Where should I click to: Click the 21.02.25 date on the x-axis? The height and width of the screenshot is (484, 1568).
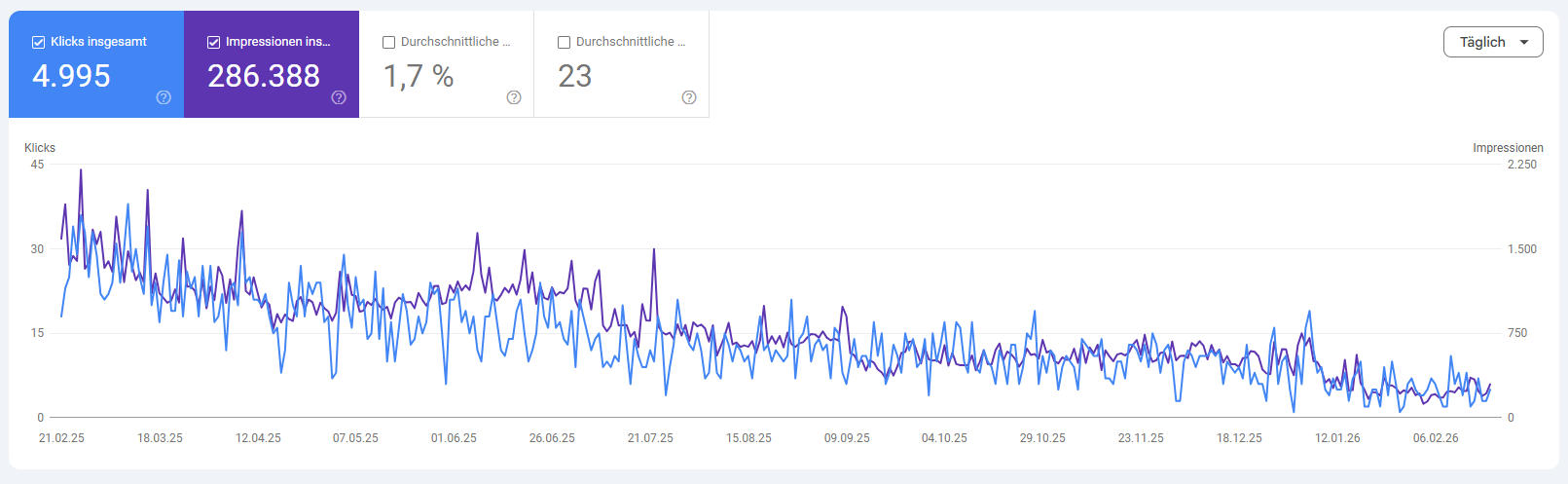point(61,438)
